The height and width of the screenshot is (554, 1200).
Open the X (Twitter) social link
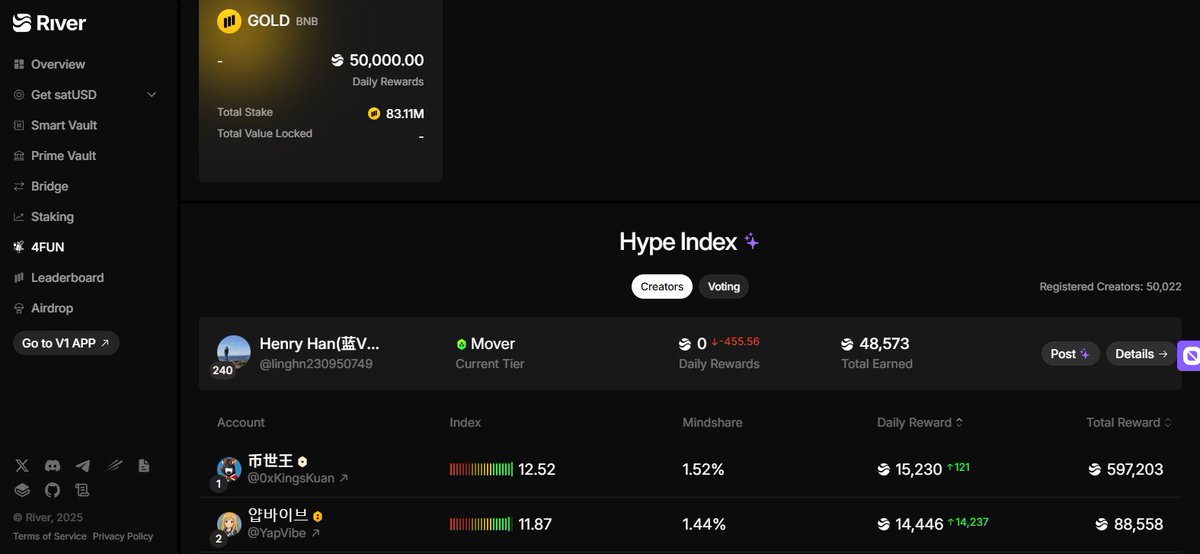point(22,466)
